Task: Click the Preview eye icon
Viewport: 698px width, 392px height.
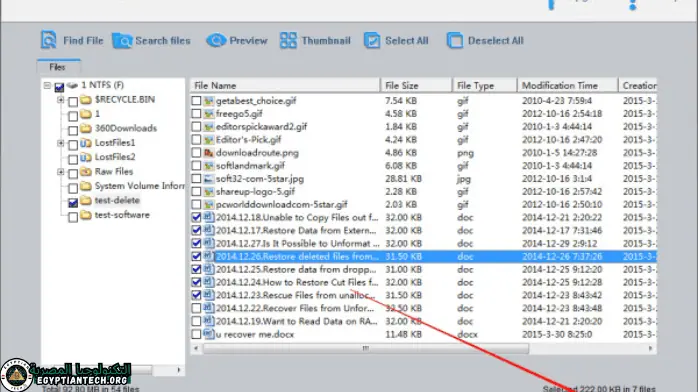Action: [x=216, y=40]
